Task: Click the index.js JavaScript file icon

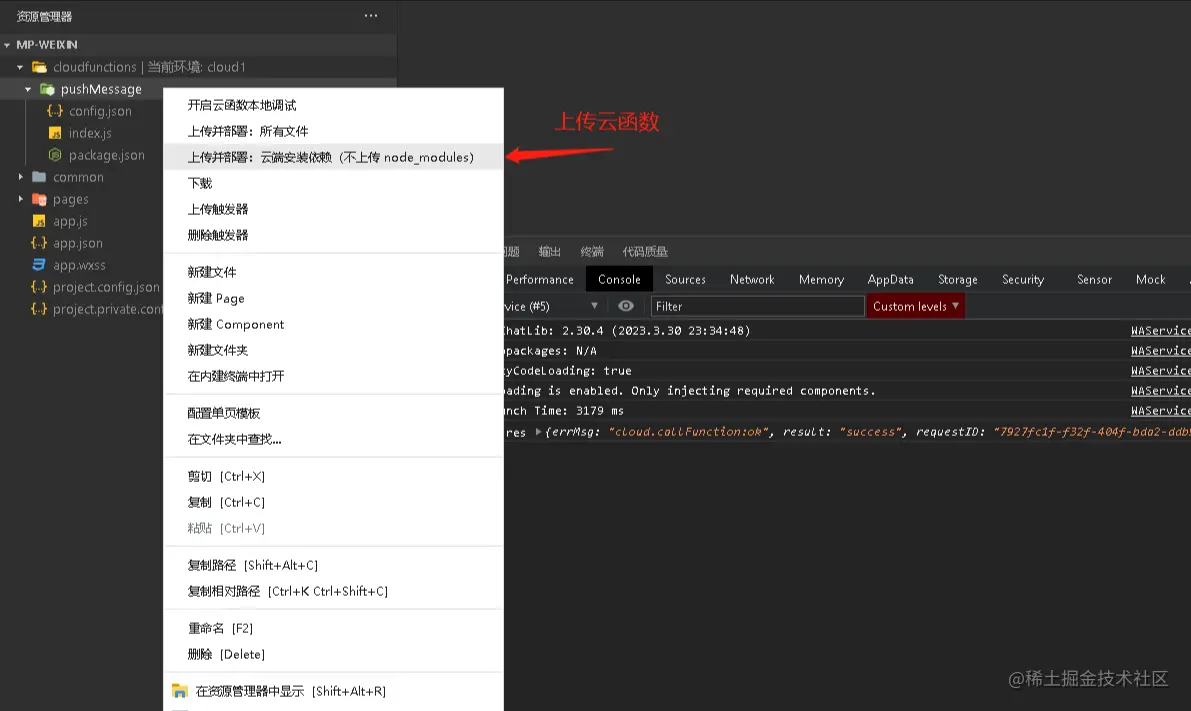Action: [x=55, y=133]
